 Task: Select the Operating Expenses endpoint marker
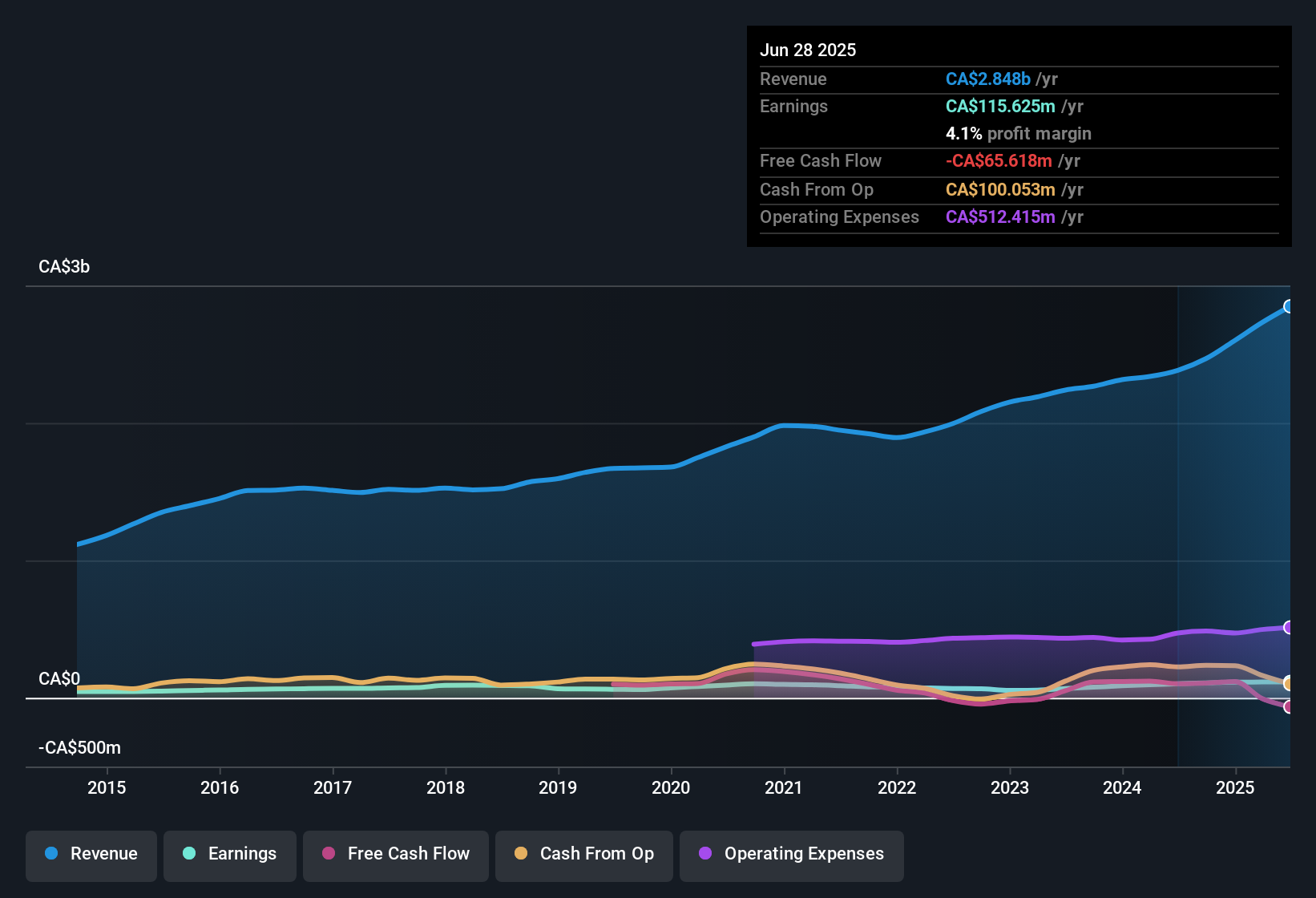click(x=1289, y=627)
